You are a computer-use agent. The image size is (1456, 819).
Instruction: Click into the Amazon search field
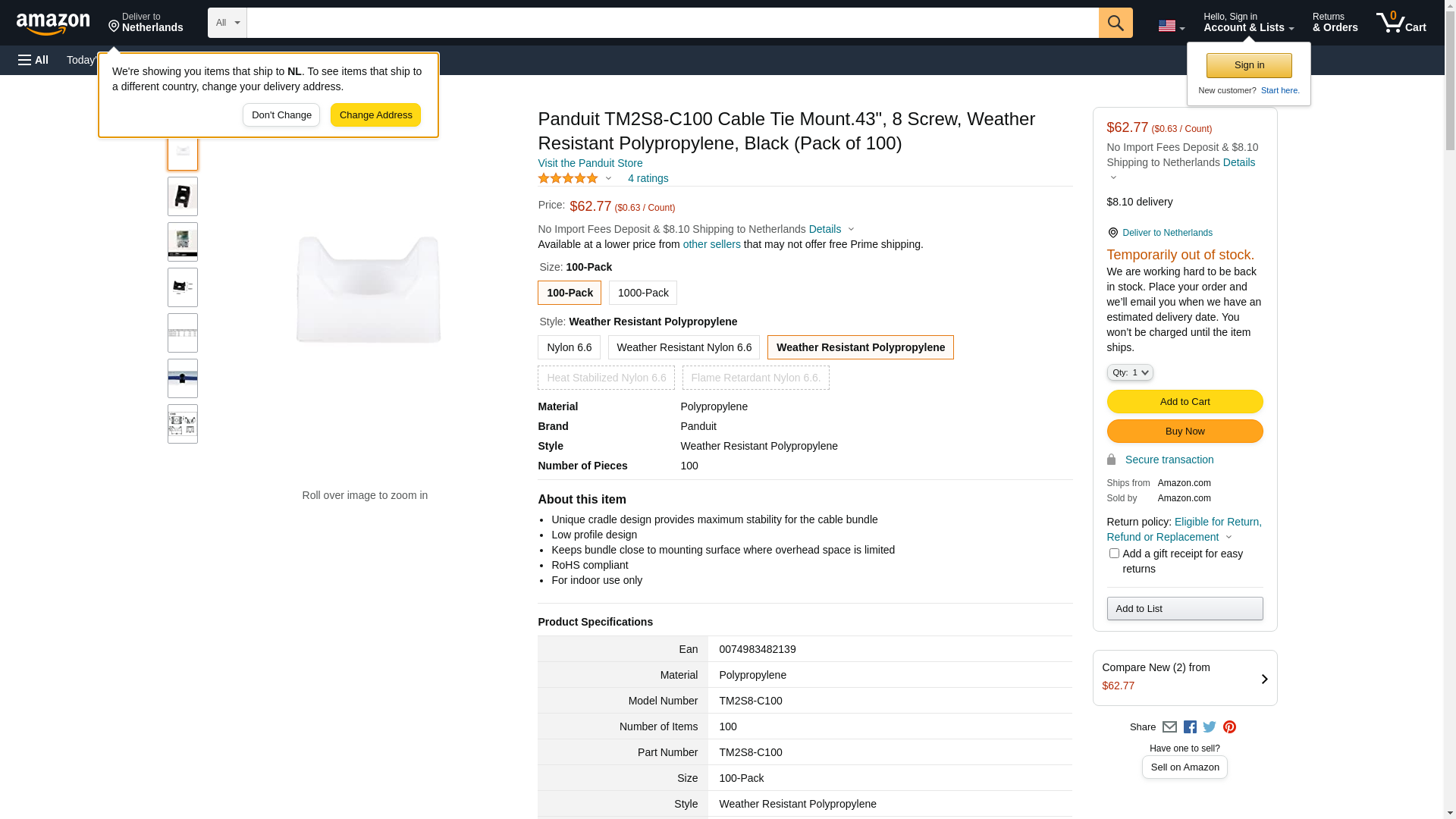point(672,23)
